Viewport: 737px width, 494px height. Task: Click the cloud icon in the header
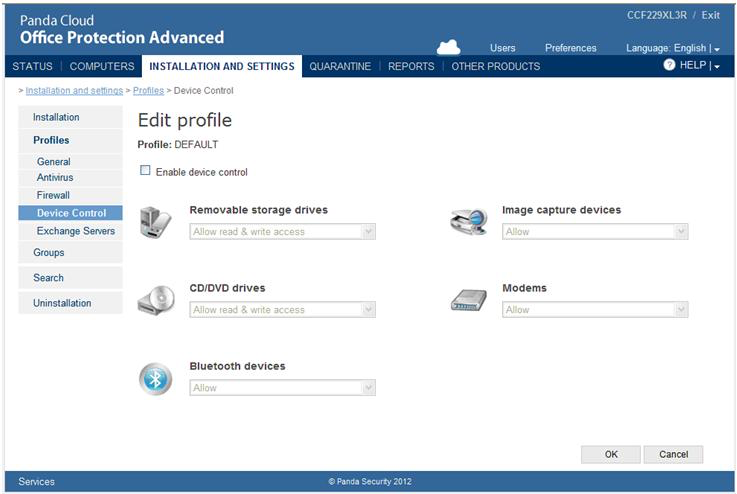click(x=448, y=47)
